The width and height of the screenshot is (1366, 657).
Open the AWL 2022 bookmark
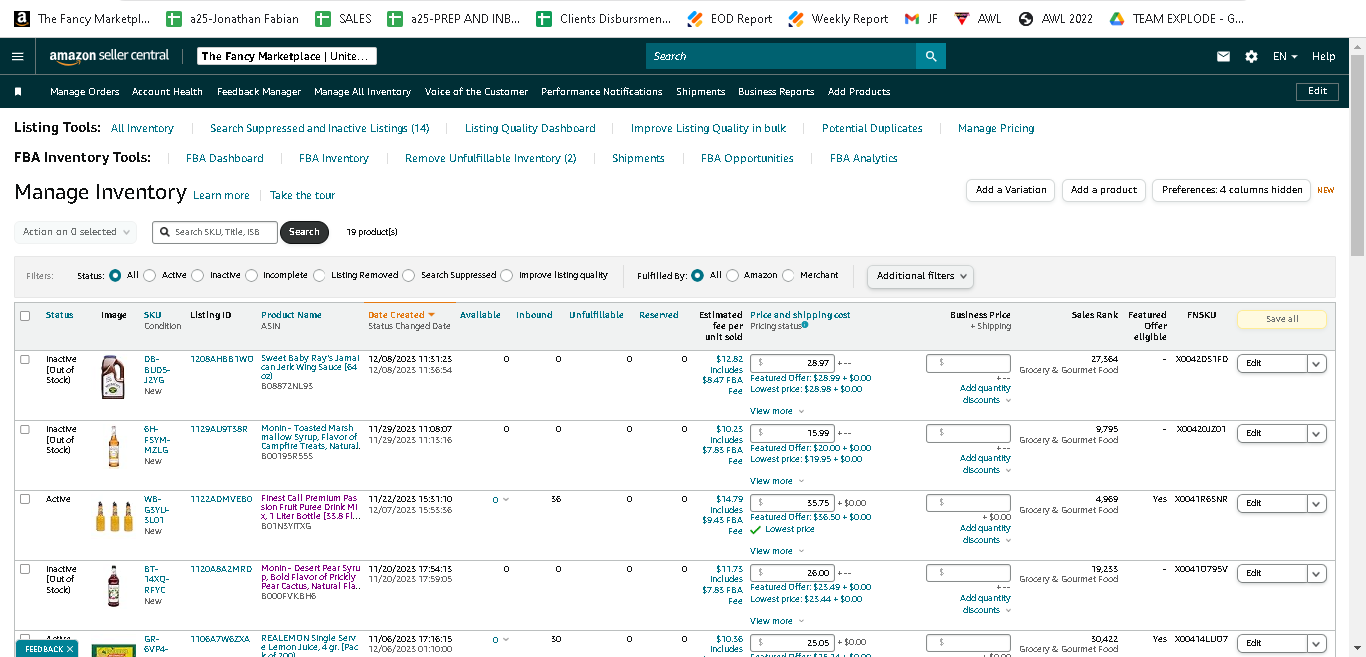tap(1055, 18)
